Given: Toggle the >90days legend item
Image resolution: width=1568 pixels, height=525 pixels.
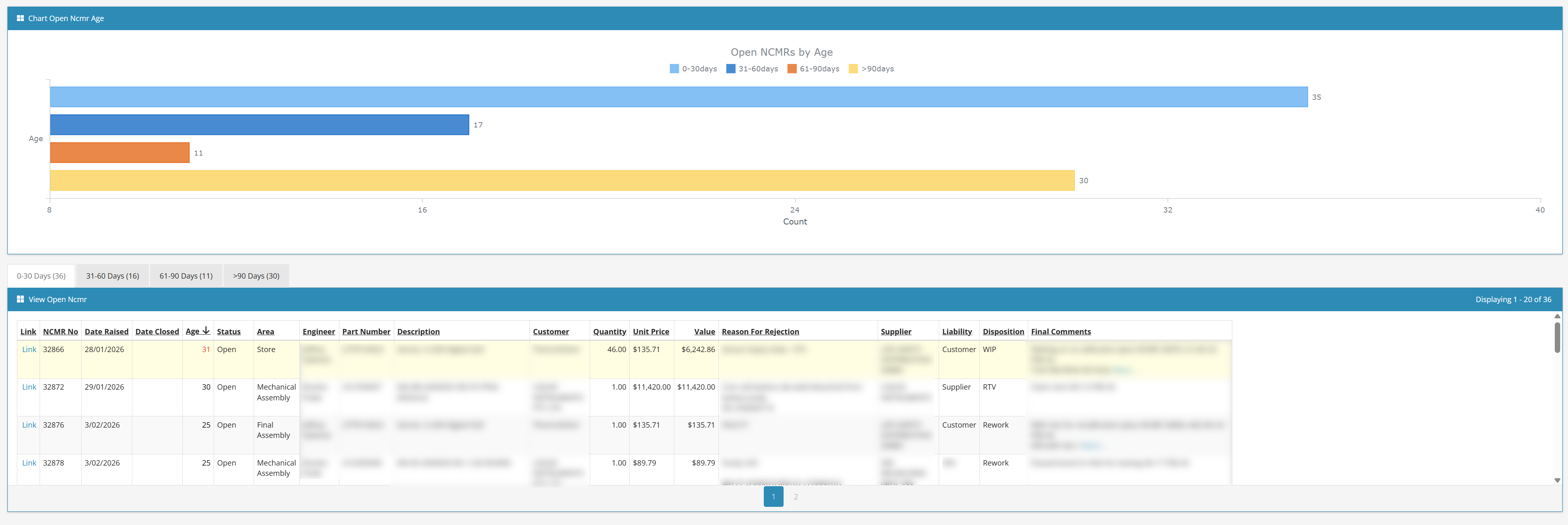Looking at the screenshot, I should (x=872, y=68).
